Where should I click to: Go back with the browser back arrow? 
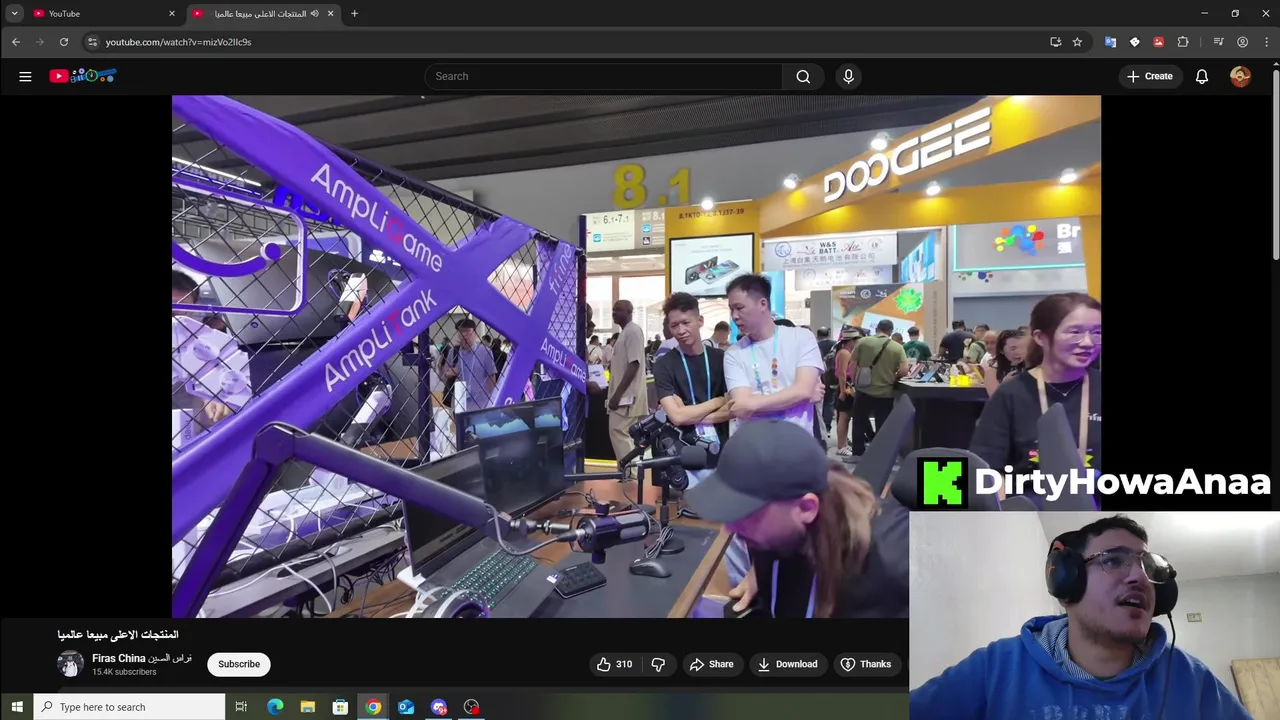point(16,42)
